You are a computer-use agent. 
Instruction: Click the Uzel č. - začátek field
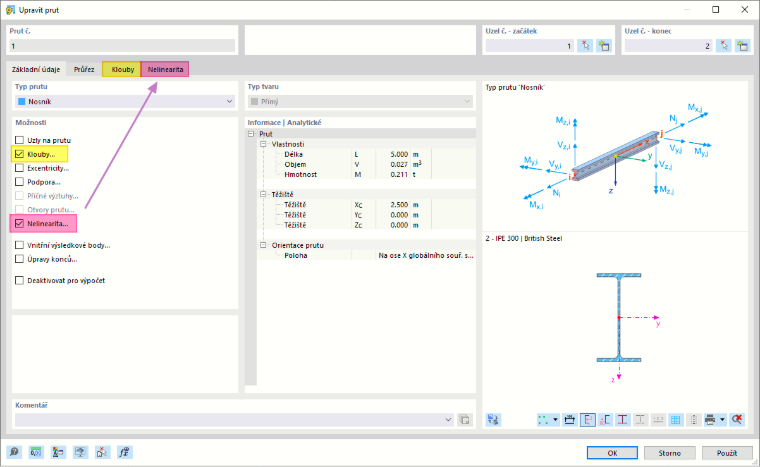point(530,46)
